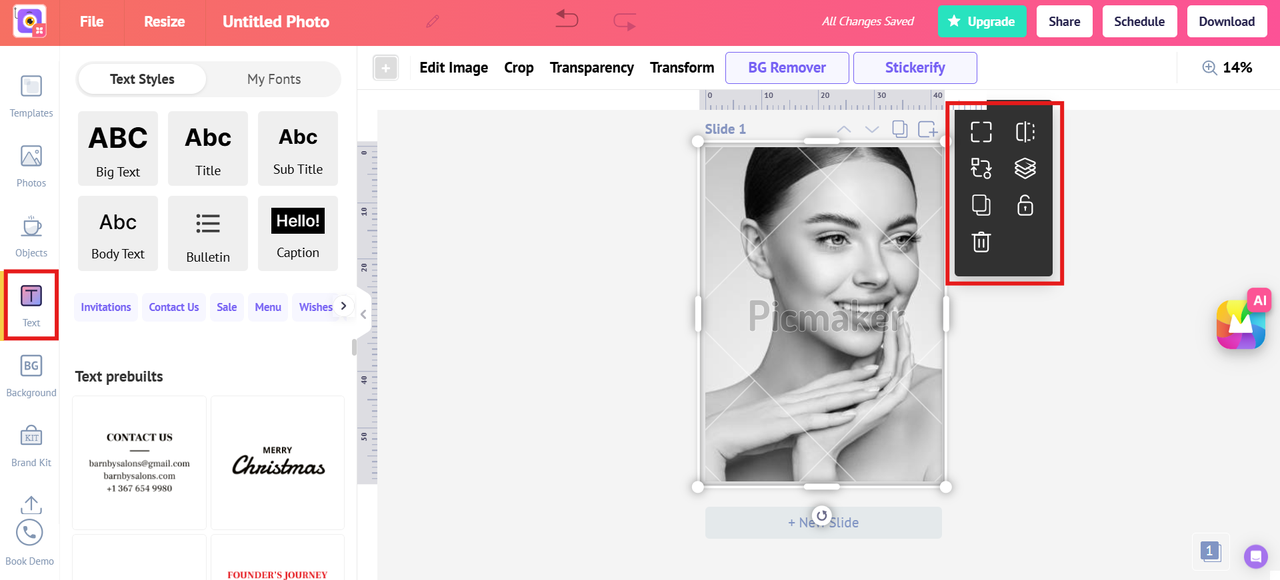Open the Background sidebar panel
This screenshot has height=580, width=1280.
[x=31, y=376]
